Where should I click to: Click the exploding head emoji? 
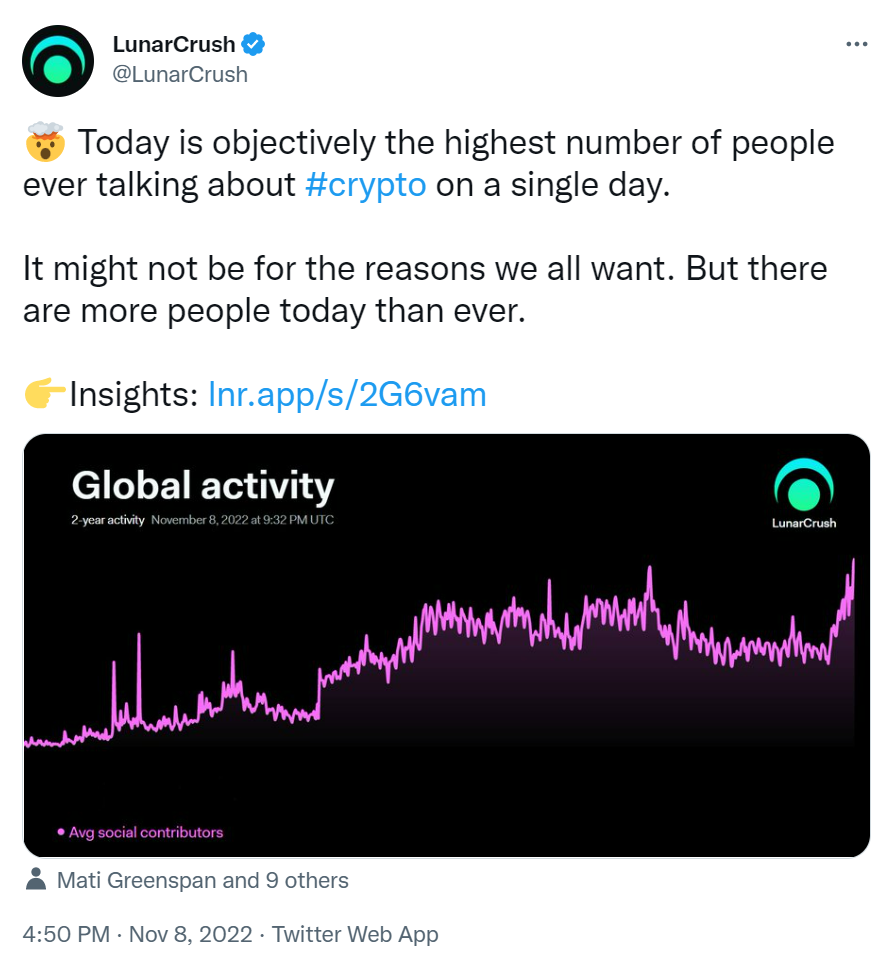[43, 144]
